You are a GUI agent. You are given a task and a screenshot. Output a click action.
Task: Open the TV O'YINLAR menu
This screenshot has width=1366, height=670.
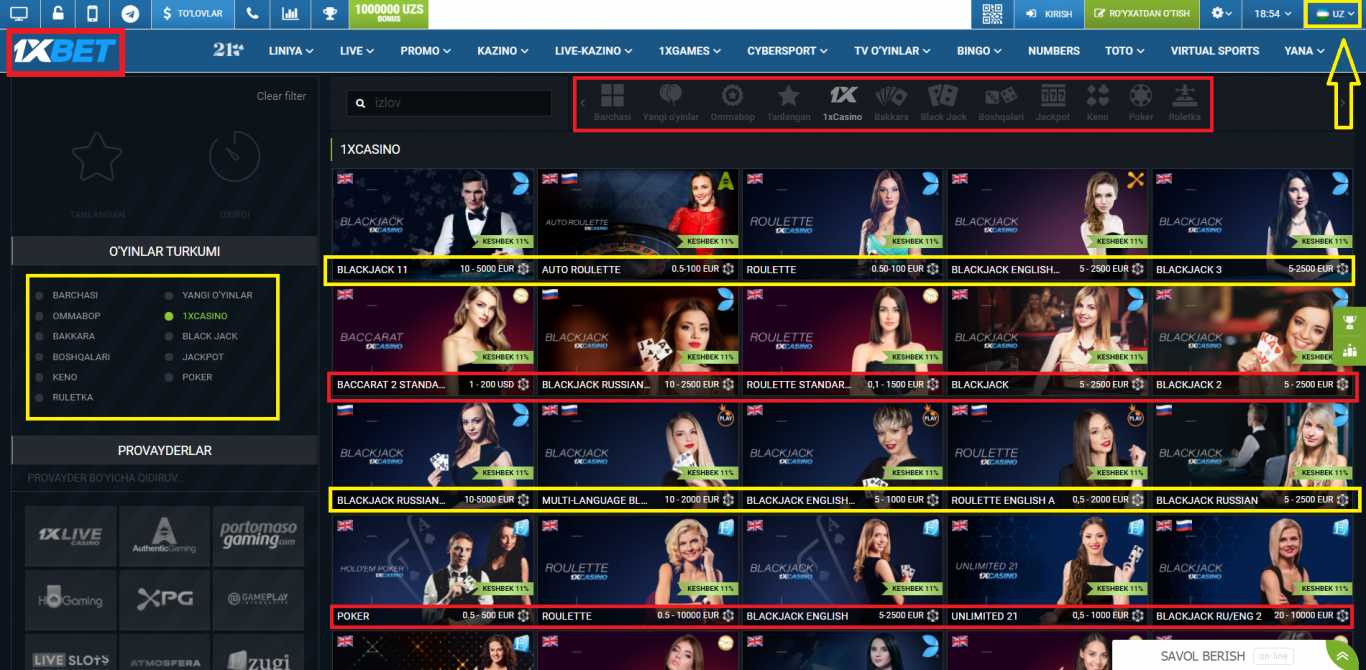[893, 51]
